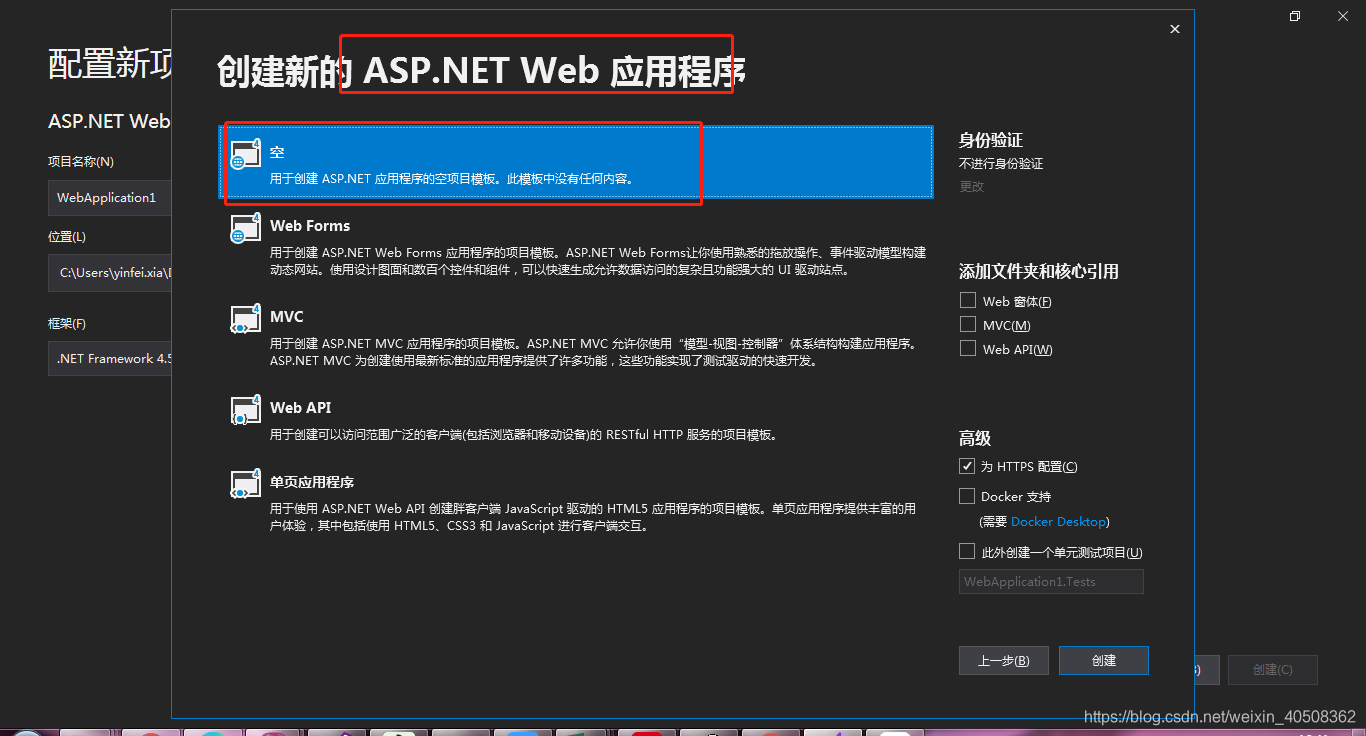1366x736 pixels.
Task: Enable the Web 窗体(F) checkbox
Action: [x=967, y=300]
